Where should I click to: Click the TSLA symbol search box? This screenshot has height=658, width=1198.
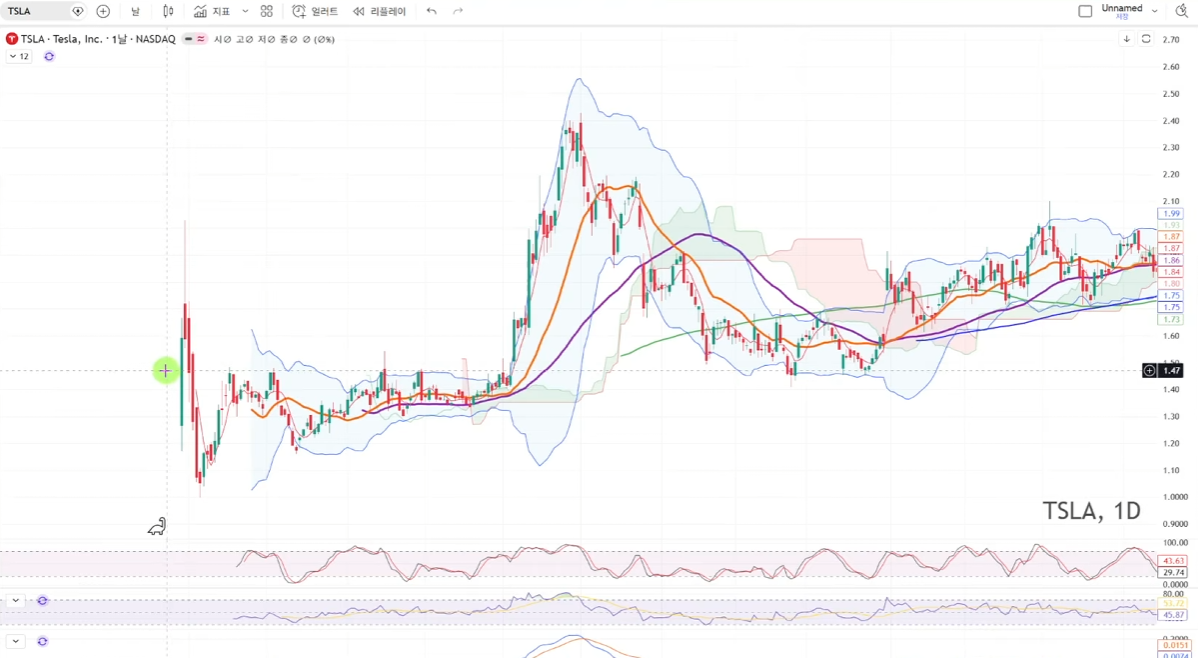44,11
